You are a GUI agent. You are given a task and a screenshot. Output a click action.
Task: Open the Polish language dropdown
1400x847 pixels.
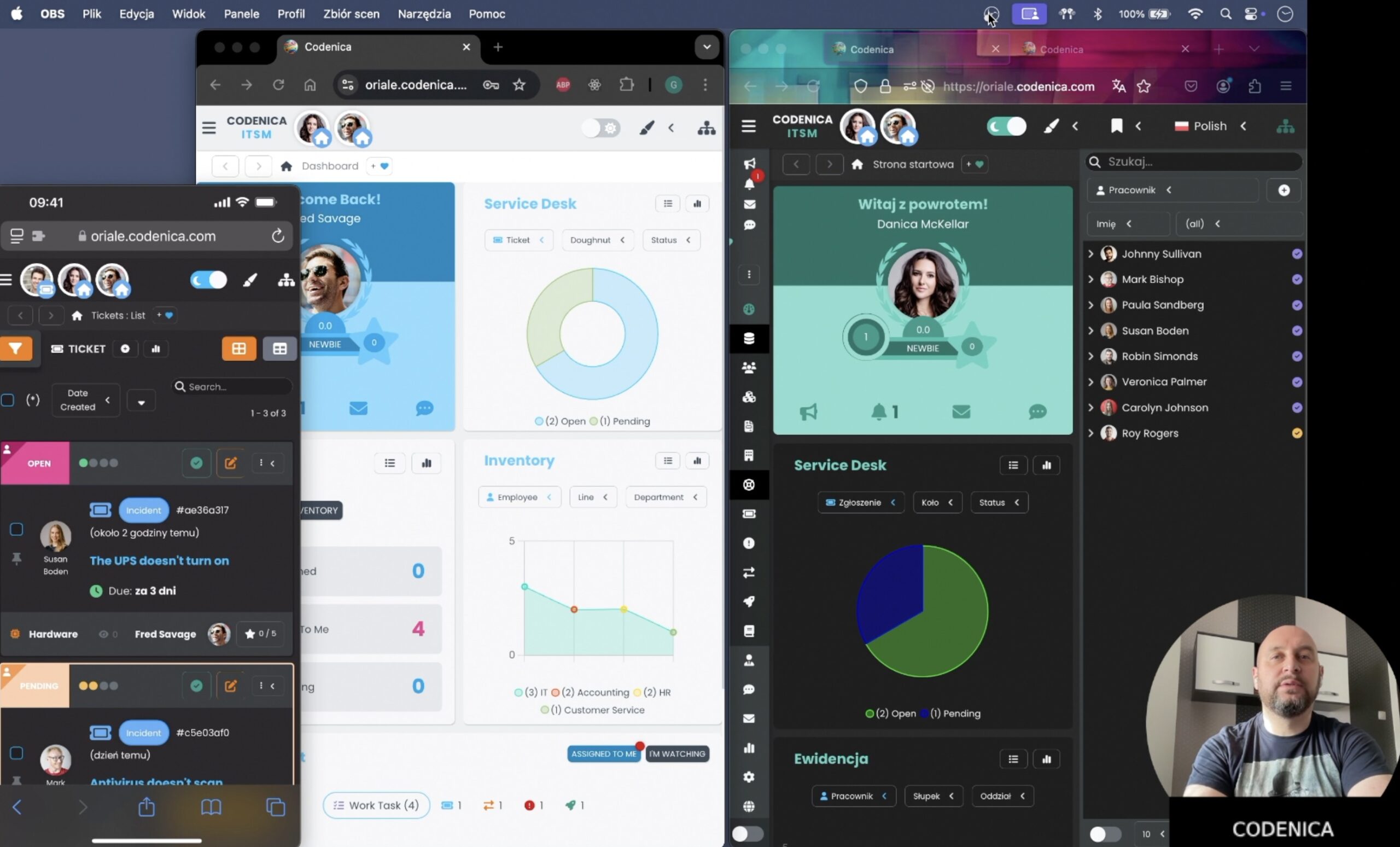coord(1210,126)
